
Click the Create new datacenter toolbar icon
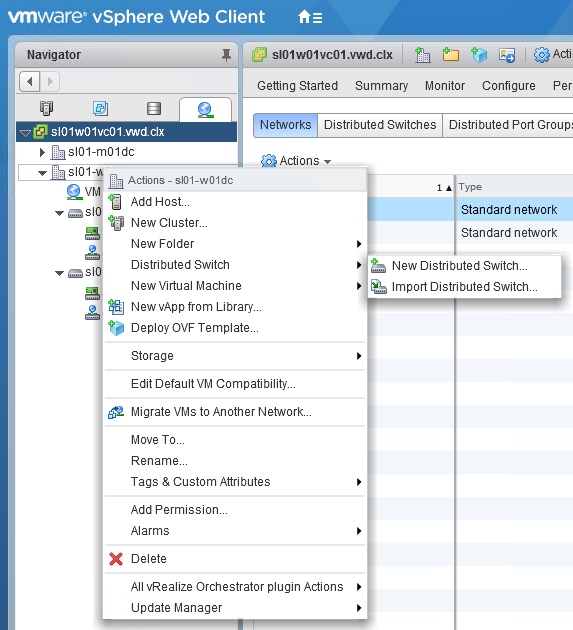point(423,55)
